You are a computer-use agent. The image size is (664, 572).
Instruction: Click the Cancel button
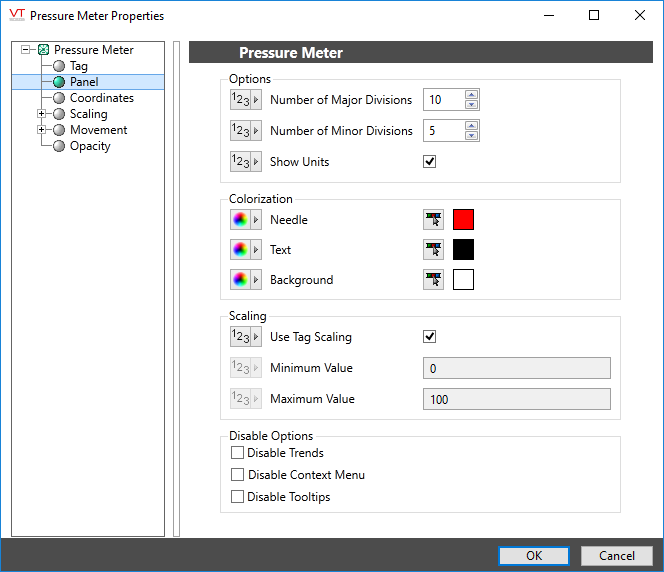click(617, 556)
